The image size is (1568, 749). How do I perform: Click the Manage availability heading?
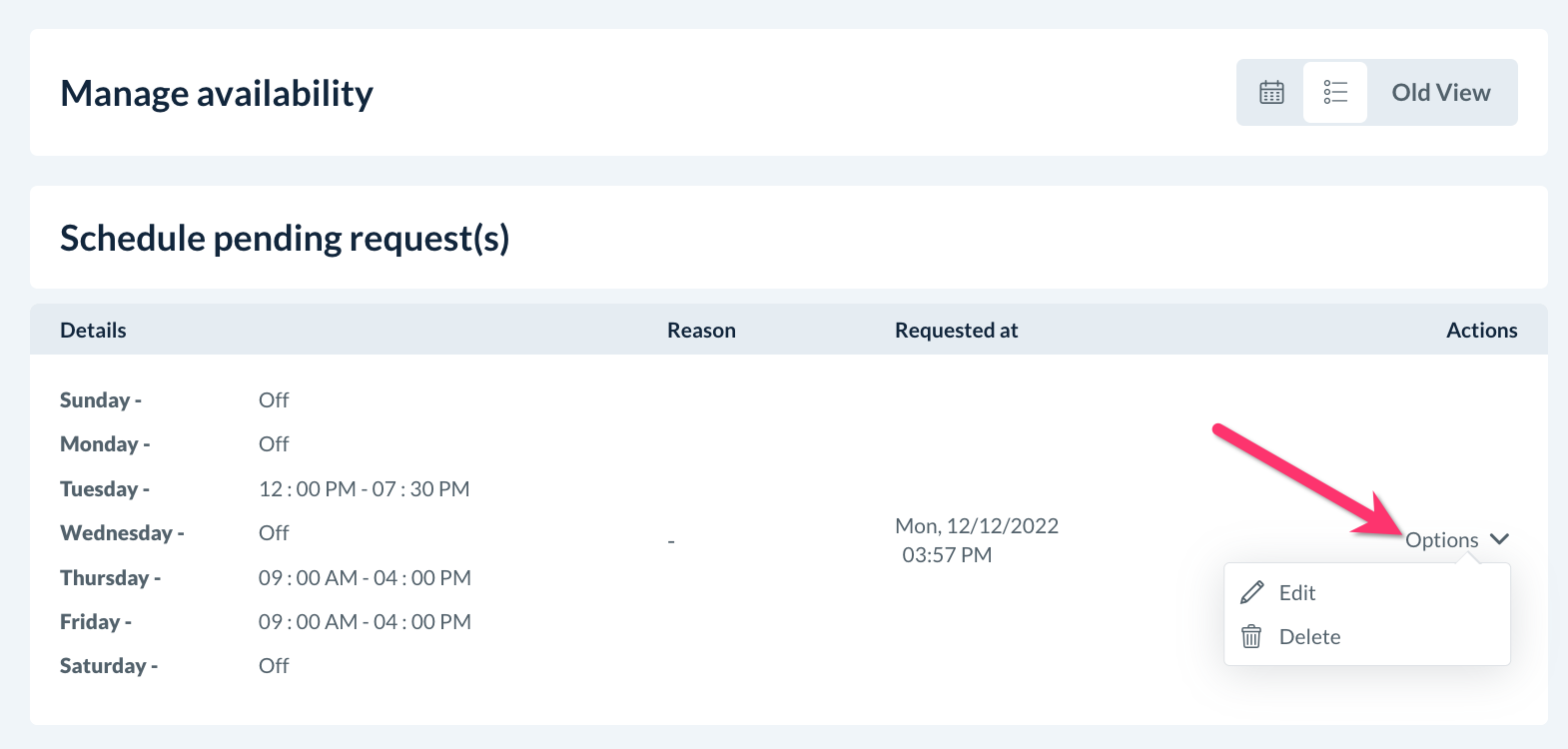[217, 94]
